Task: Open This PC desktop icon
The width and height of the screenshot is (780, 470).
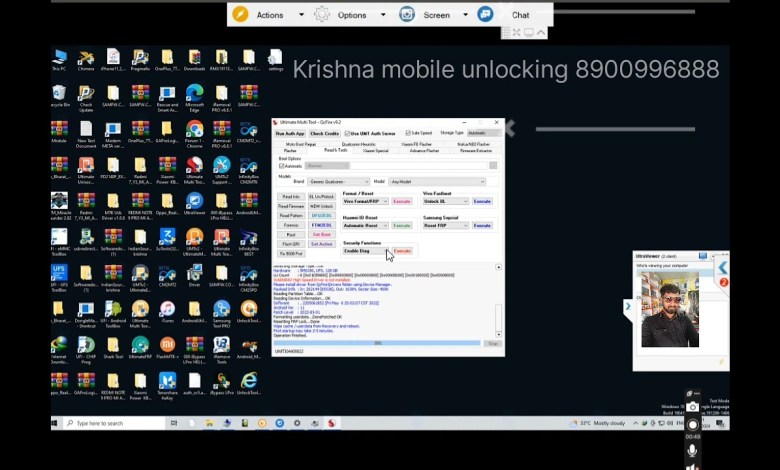Action: tap(59, 61)
